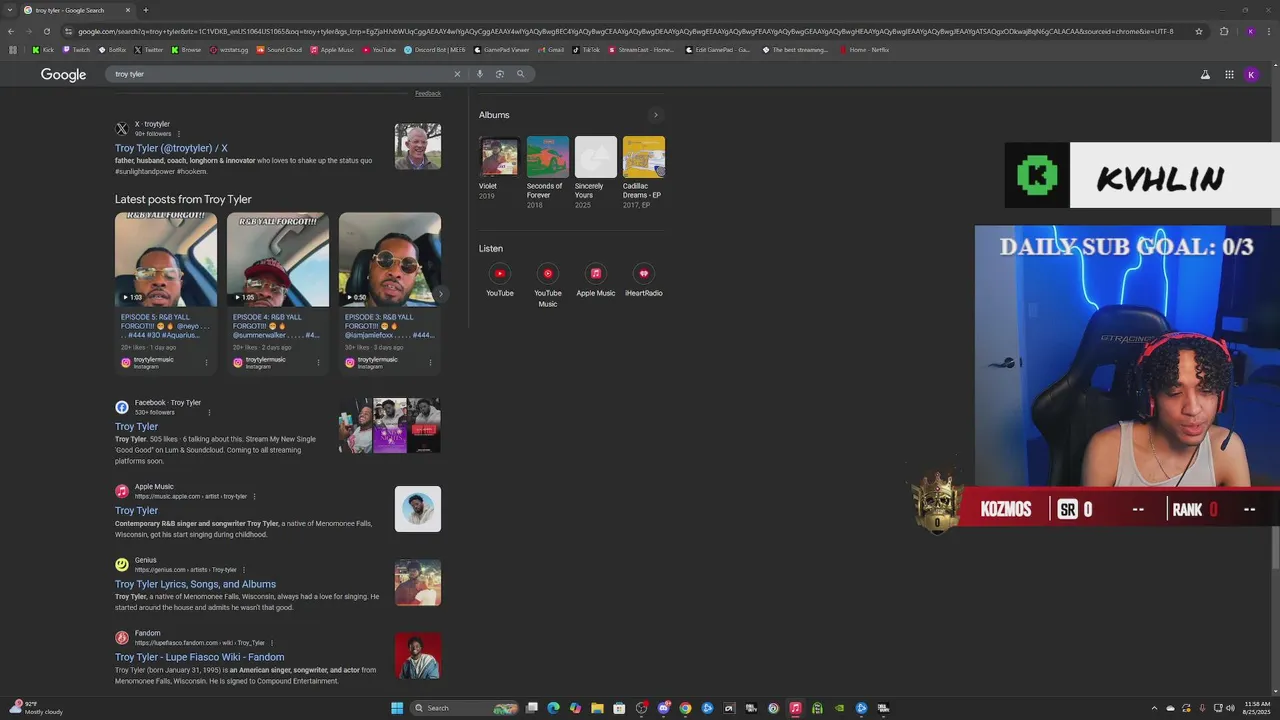
Task: Open Twitch bookmark
Action: (x=77, y=50)
